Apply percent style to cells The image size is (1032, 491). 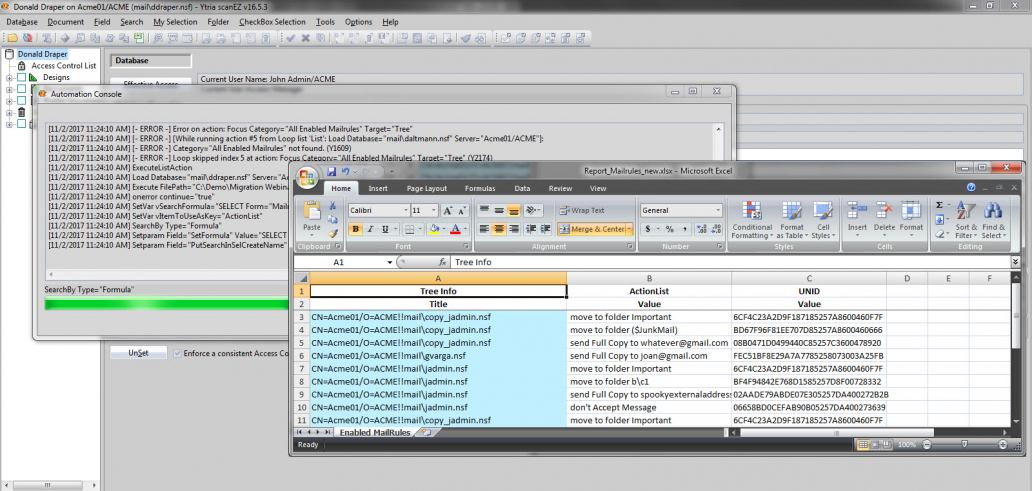pyautogui.click(x=669, y=229)
